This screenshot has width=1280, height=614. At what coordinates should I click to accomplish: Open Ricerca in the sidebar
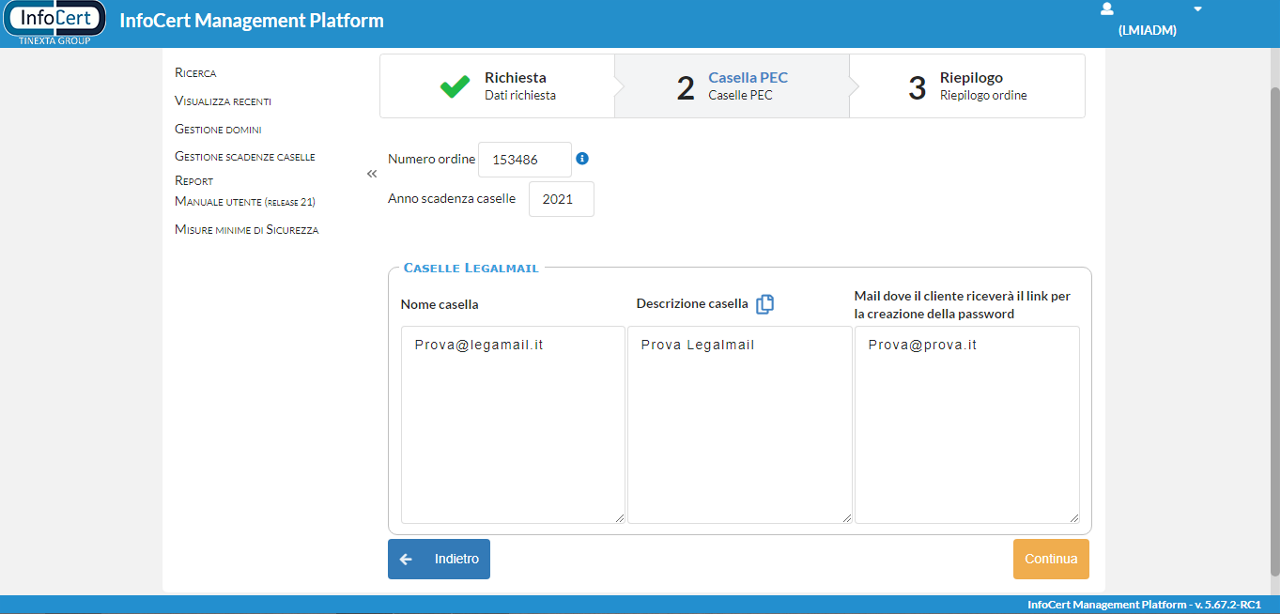(x=195, y=73)
